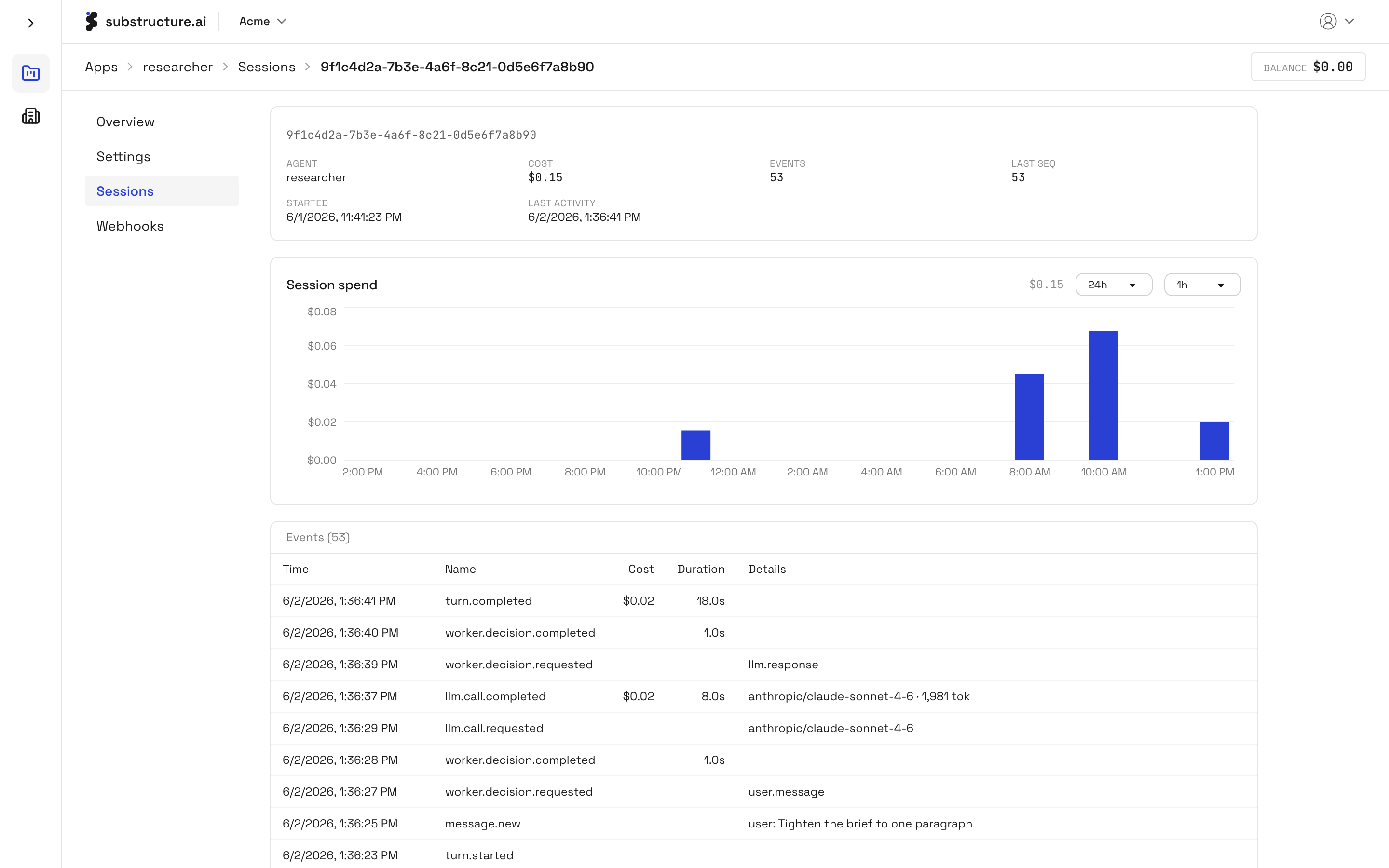Open the 1h interval dropdown
This screenshot has height=868, width=1389.
point(1202,285)
